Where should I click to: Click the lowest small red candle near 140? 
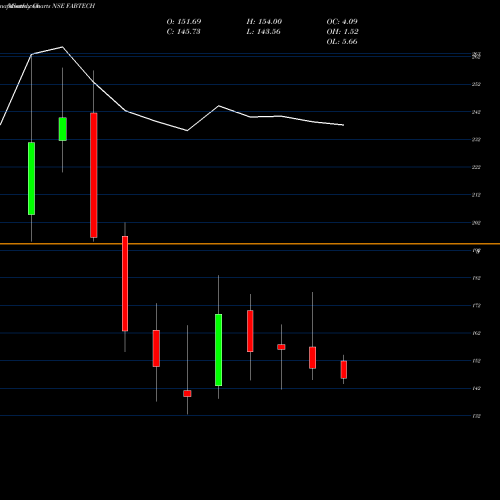(x=187, y=394)
